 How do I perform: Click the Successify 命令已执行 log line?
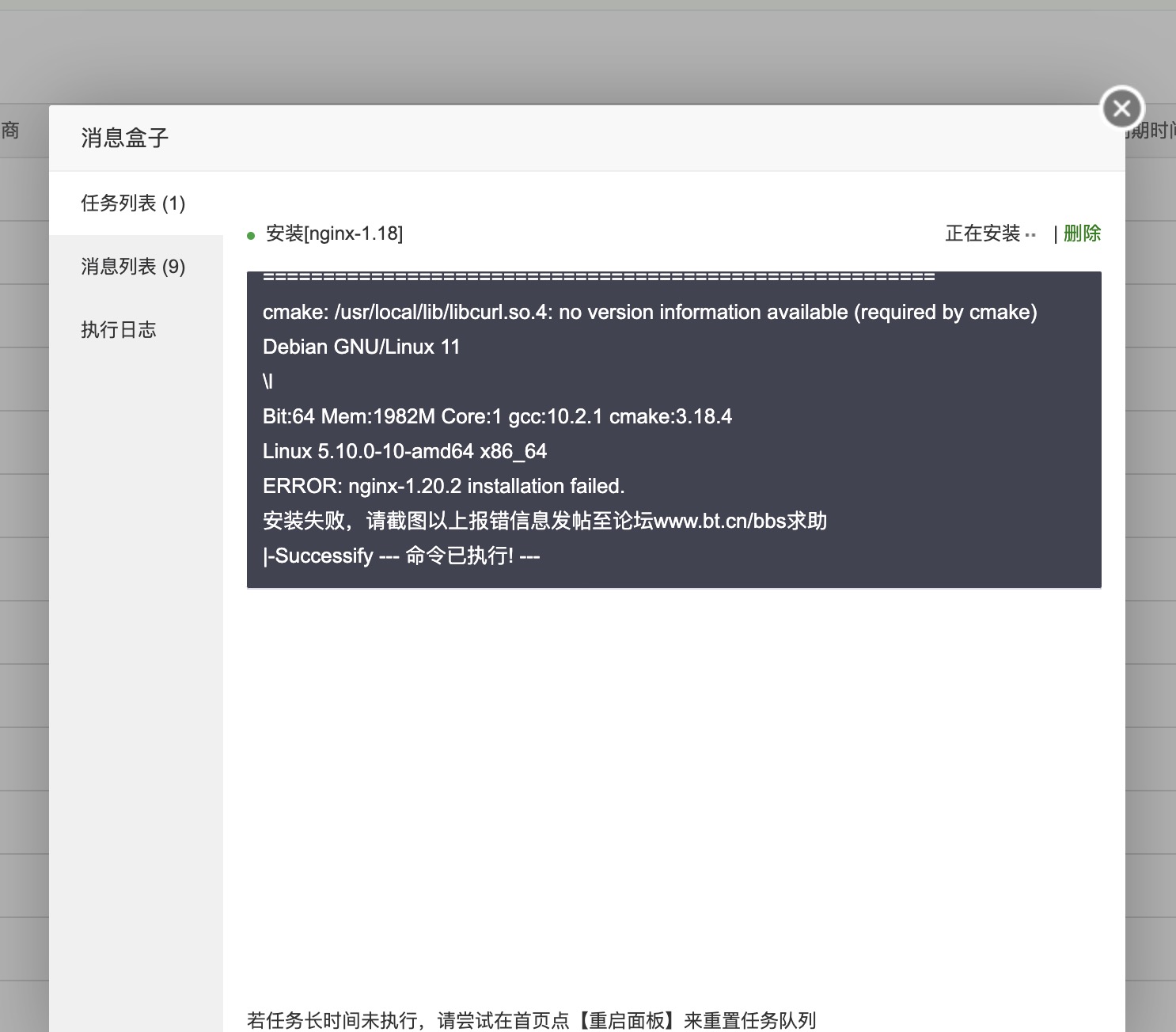pos(401,556)
